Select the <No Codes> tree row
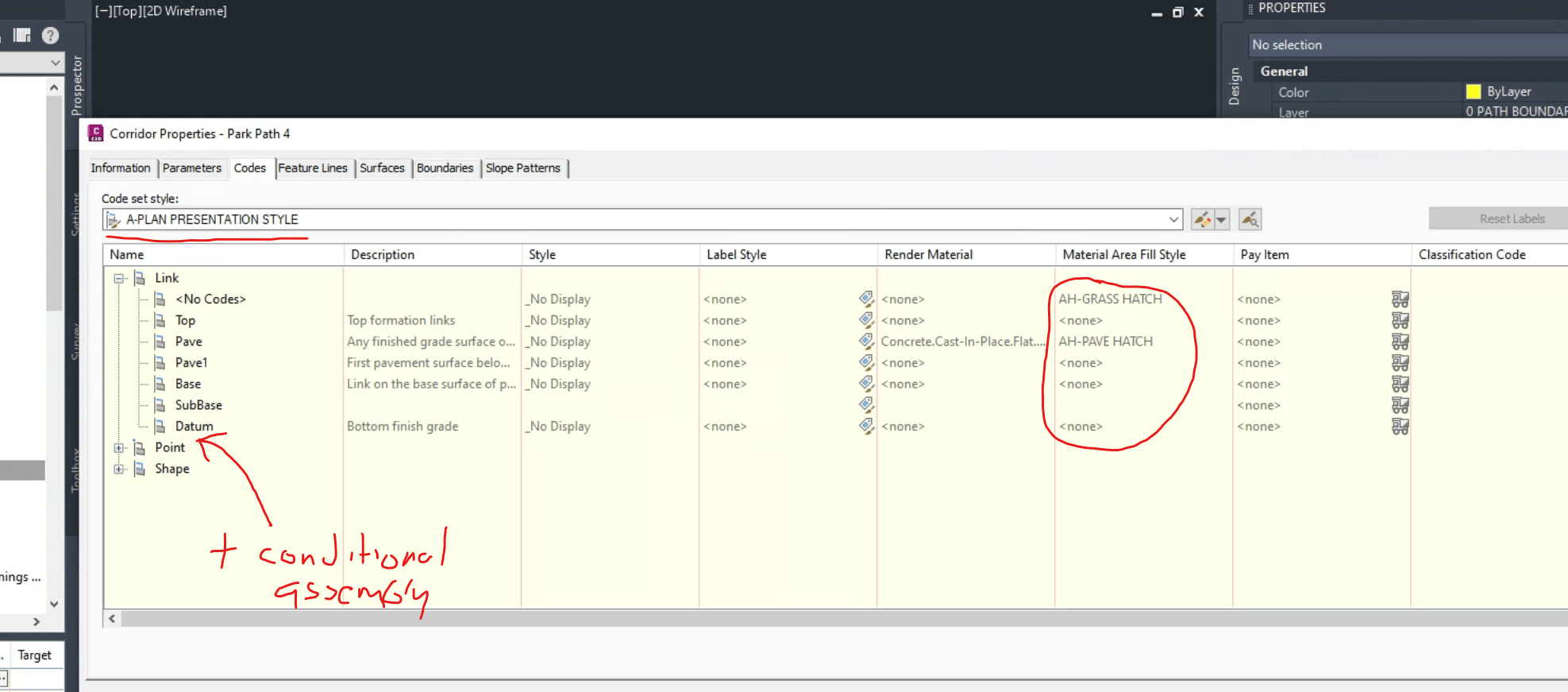 [210, 300]
